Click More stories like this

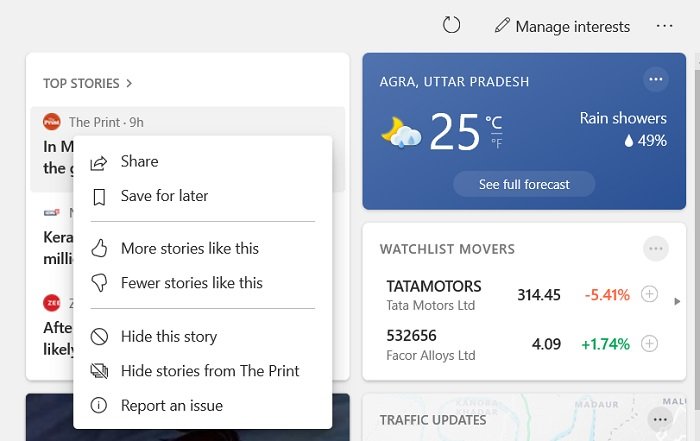tap(189, 248)
